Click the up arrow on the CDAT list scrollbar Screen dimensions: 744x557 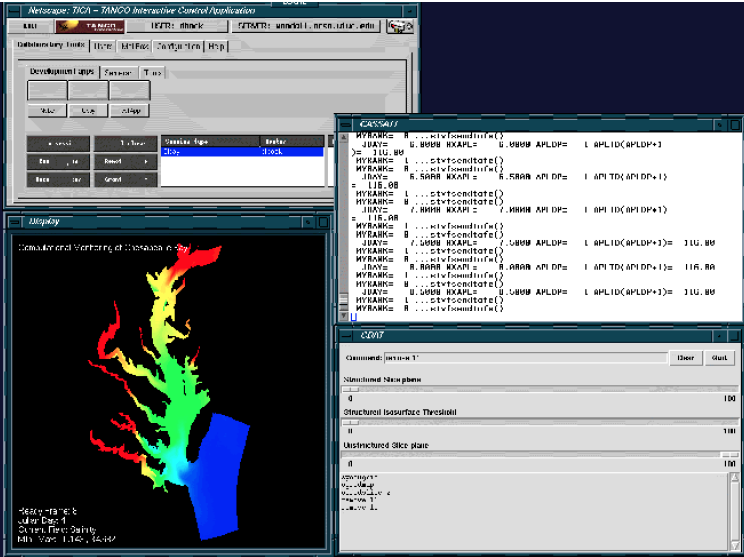(734, 477)
